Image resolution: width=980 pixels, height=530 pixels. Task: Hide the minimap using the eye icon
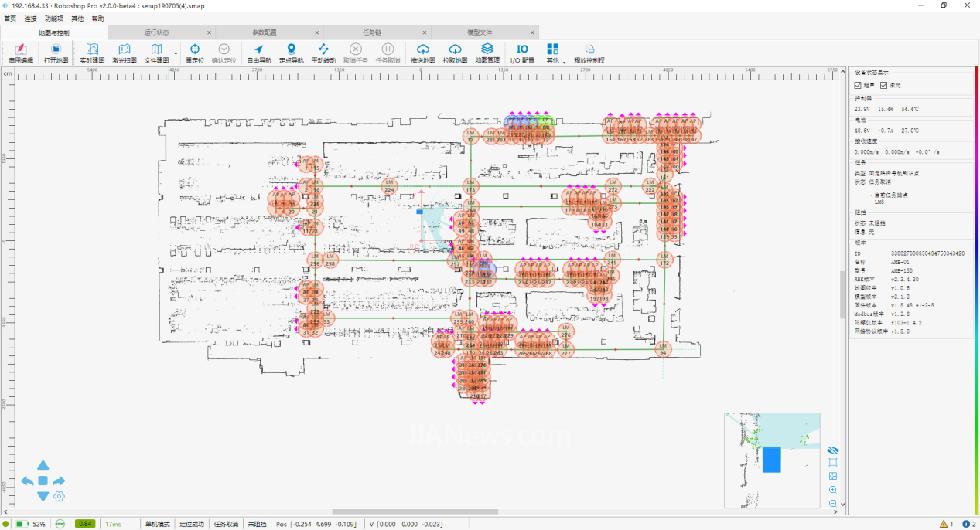tap(833, 450)
